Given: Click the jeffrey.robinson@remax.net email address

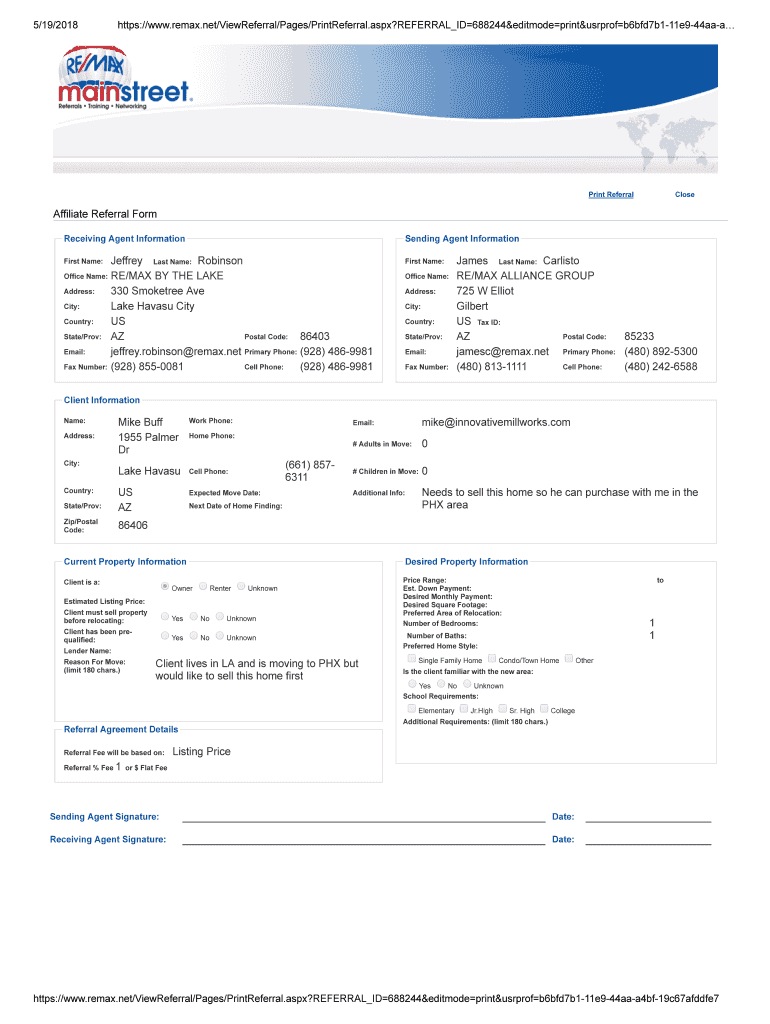Looking at the screenshot, I should [176, 352].
